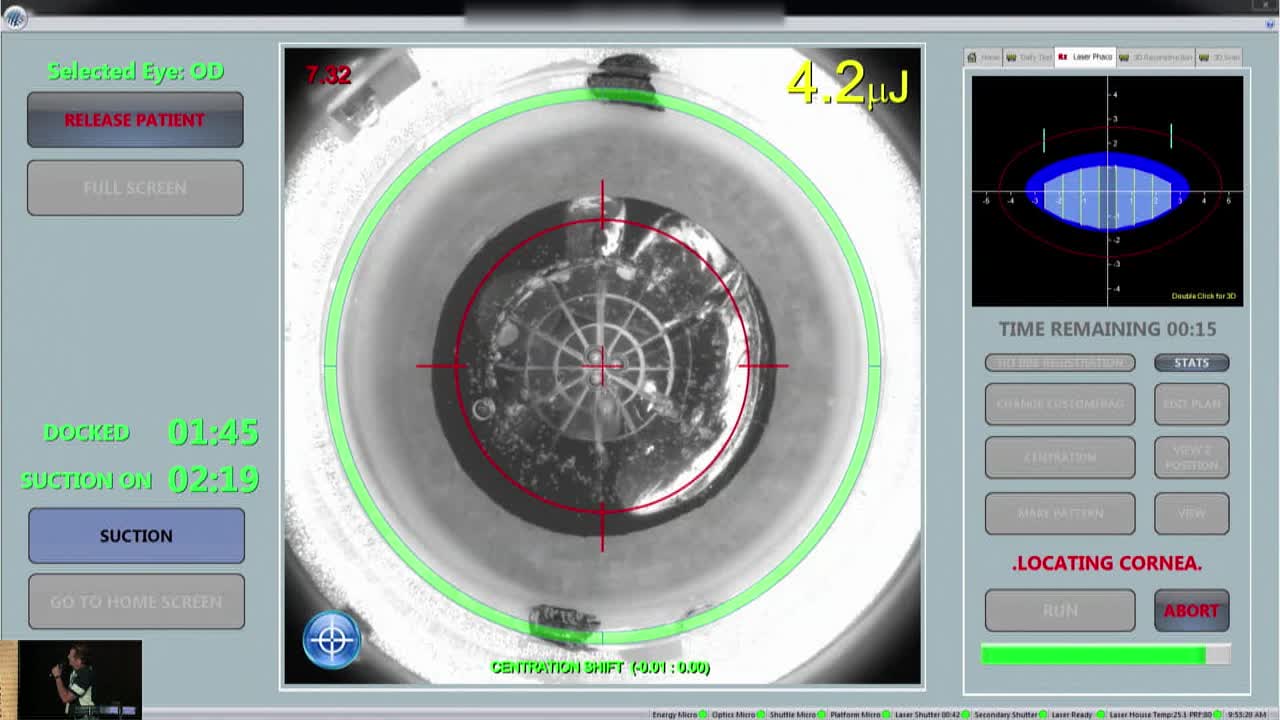1280x720 pixels.
Task: Click the Shuttle Micro status indicator
Action: [819, 712]
